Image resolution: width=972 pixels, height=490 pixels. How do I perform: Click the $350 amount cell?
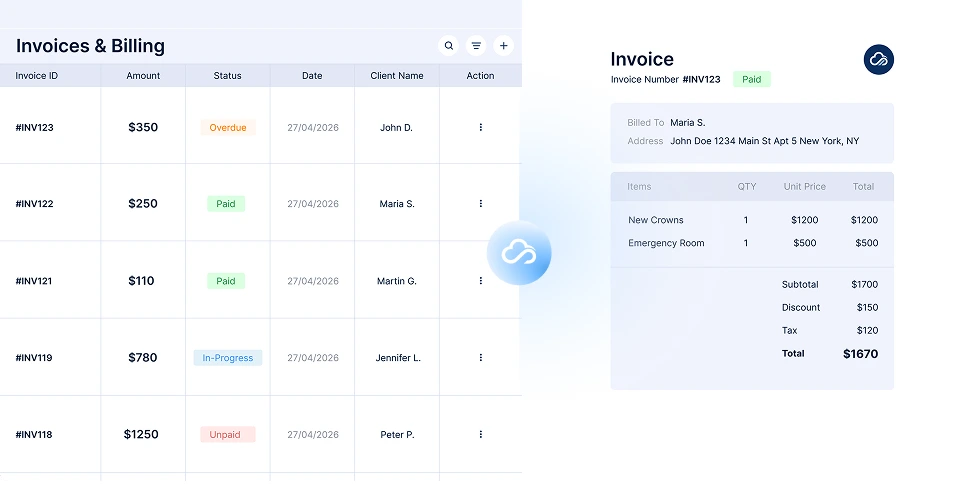click(x=143, y=127)
